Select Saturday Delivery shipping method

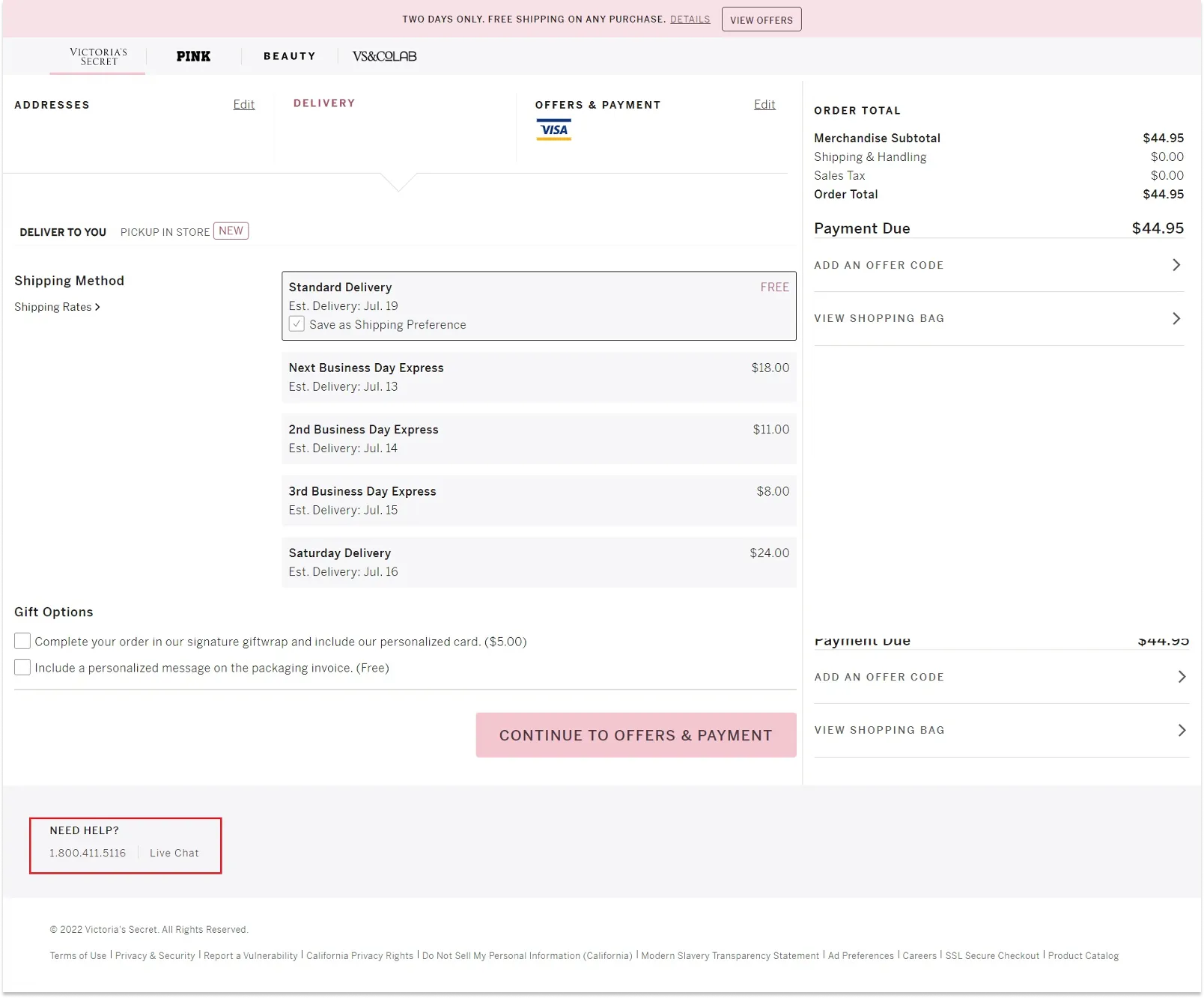point(538,562)
